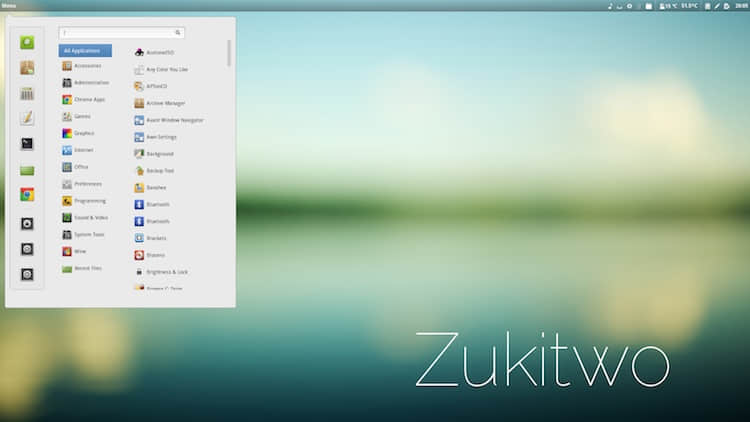
Task: Launch the software package box favorite
Action: tap(27, 67)
